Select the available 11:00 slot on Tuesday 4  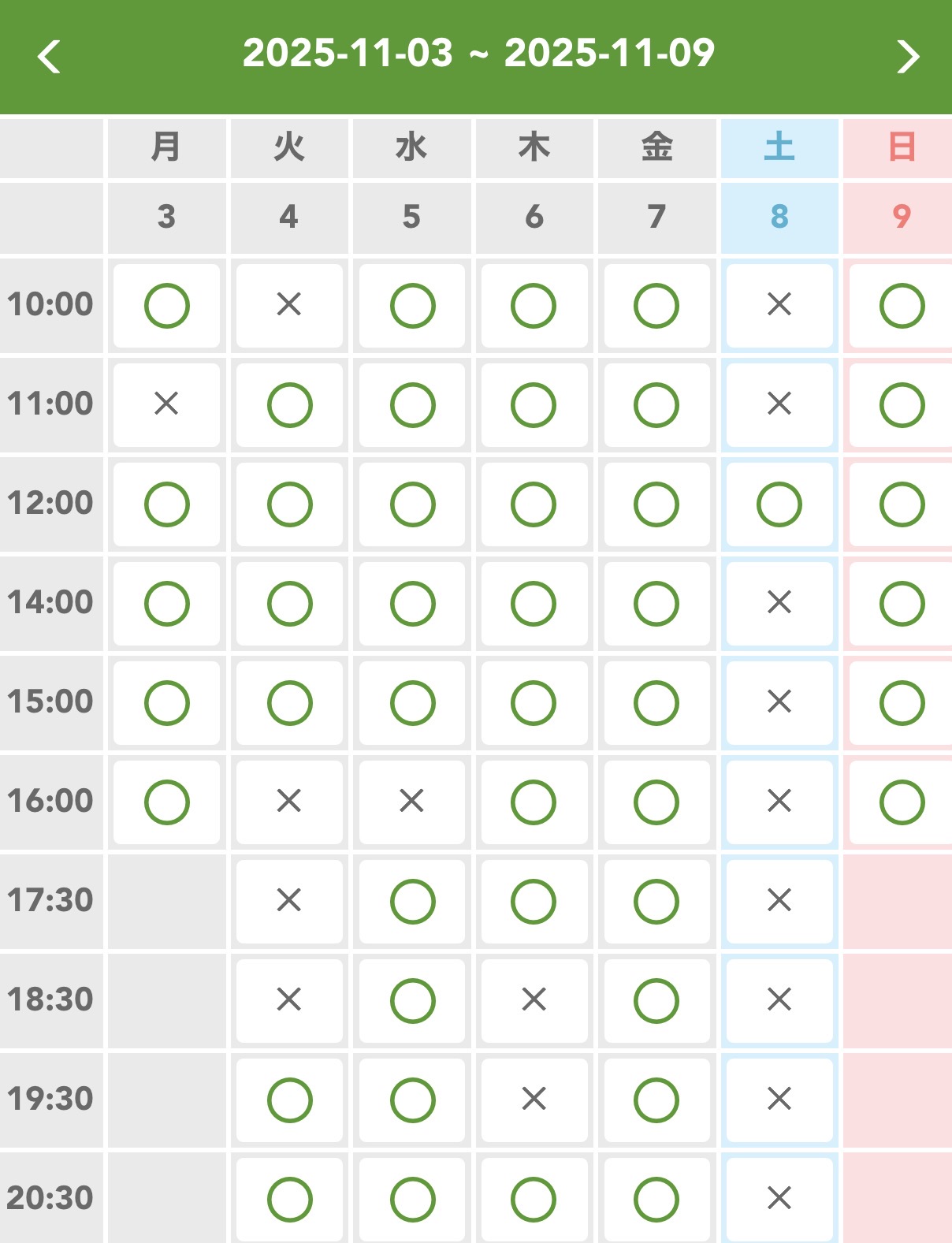point(290,405)
